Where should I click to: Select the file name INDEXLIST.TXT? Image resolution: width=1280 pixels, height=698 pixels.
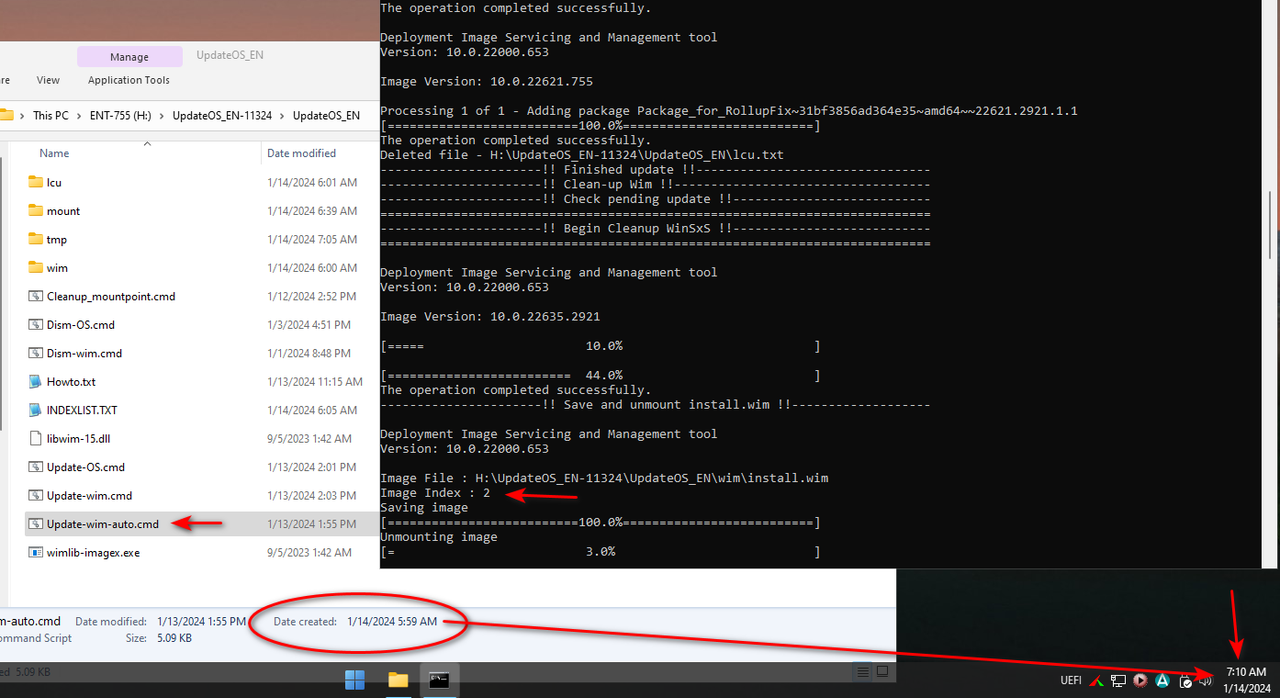pyautogui.click(x=82, y=410)
